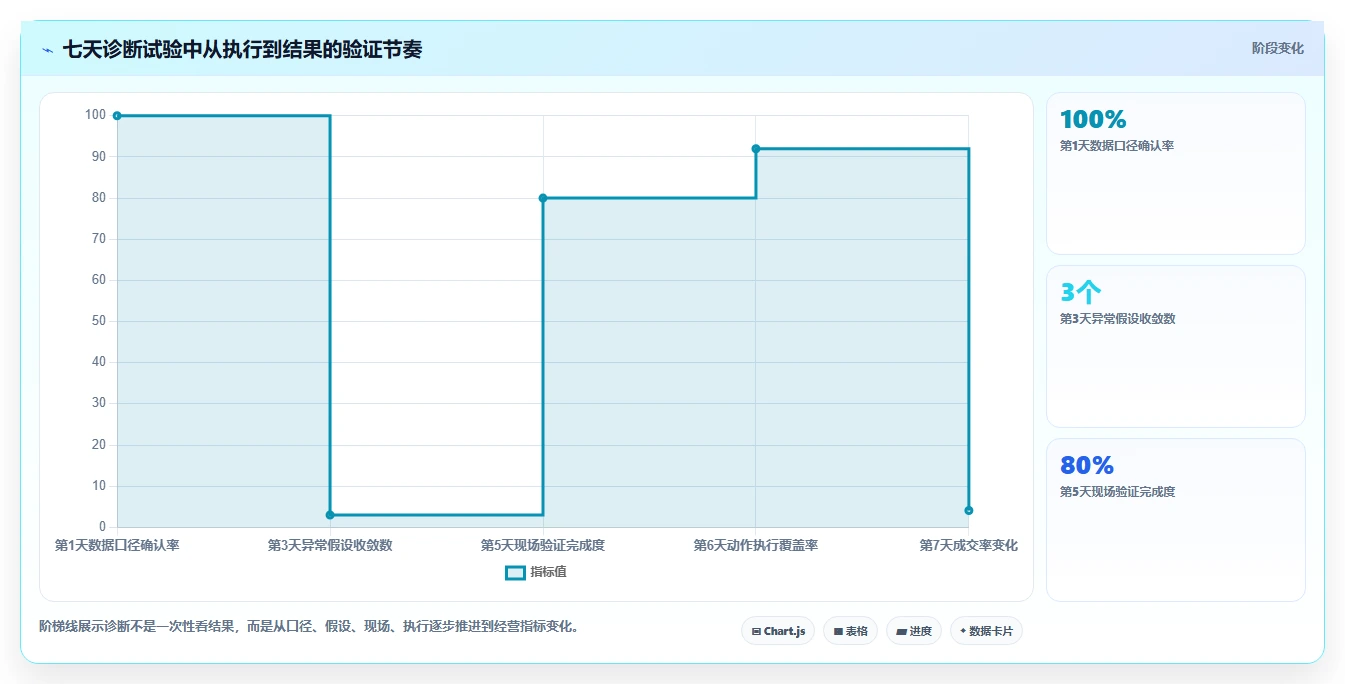Click the 表格 tag chip
The width and height of the screenshot is (1345, 684).
click(x=851, y=631)
